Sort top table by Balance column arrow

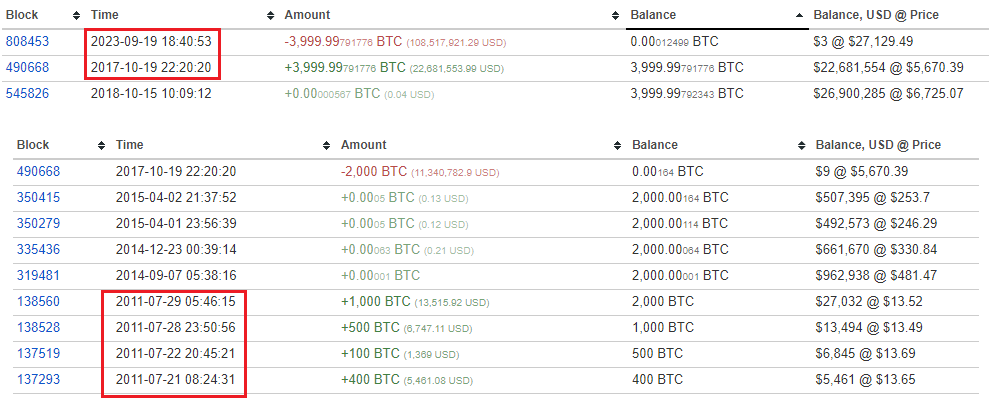(799, 16)
